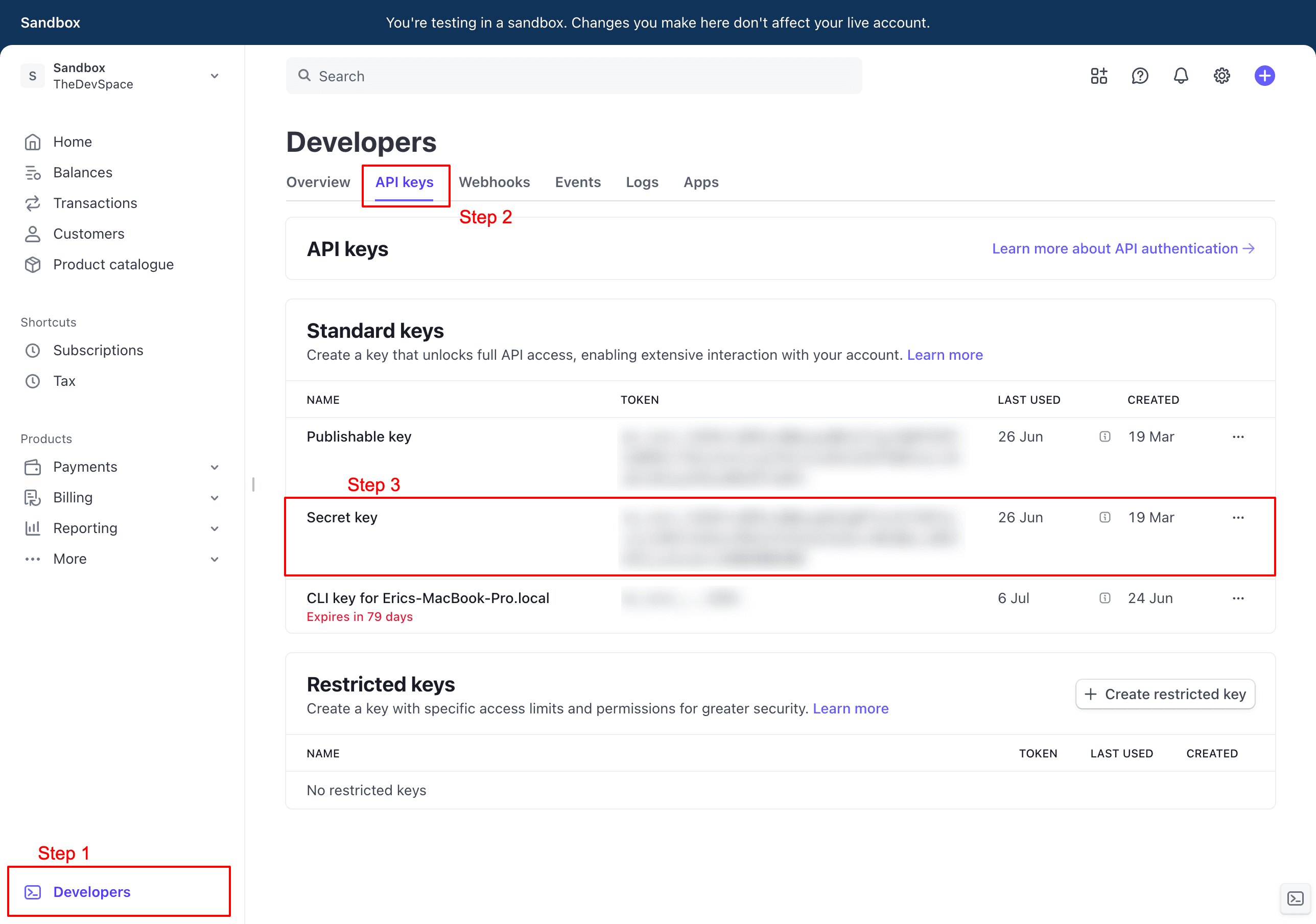Image resolution: width=1316 pixels, height=924 pixels.
Task: Open the notifications bell icon
Action: point(1181,75)
